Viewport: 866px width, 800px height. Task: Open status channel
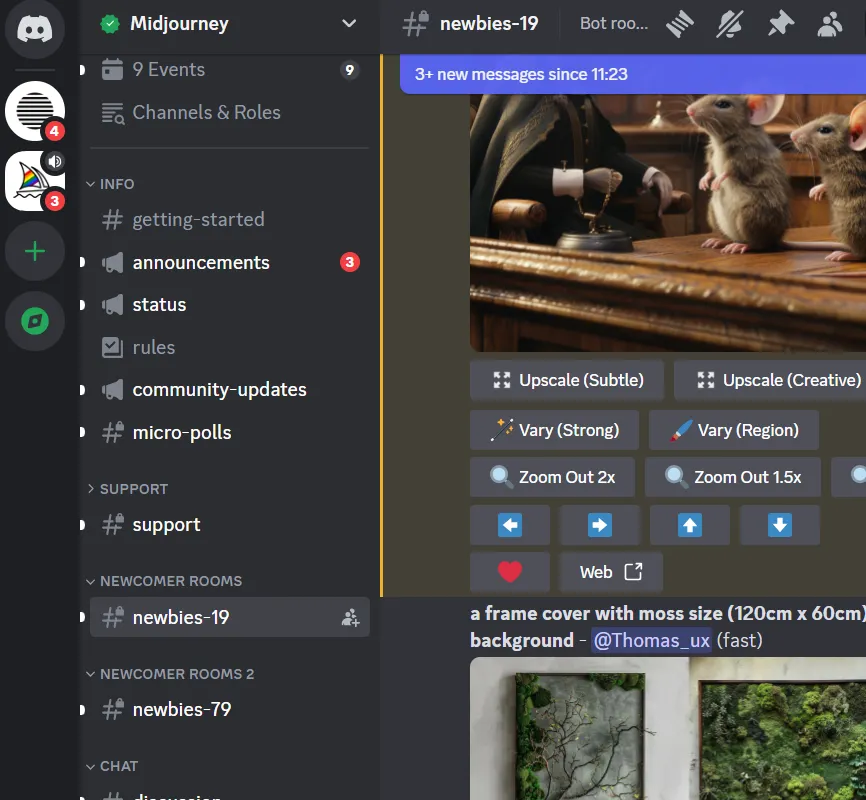229,304
